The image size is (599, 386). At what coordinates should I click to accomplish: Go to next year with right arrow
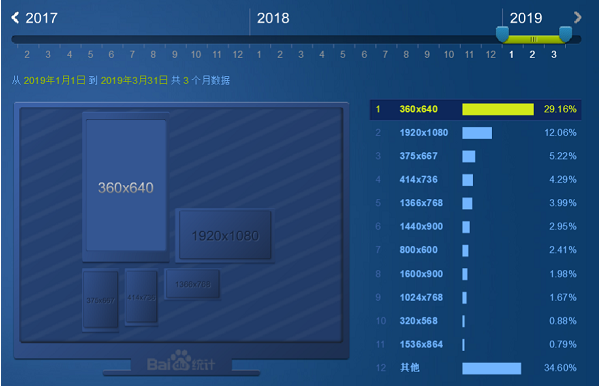coord(577,18)
